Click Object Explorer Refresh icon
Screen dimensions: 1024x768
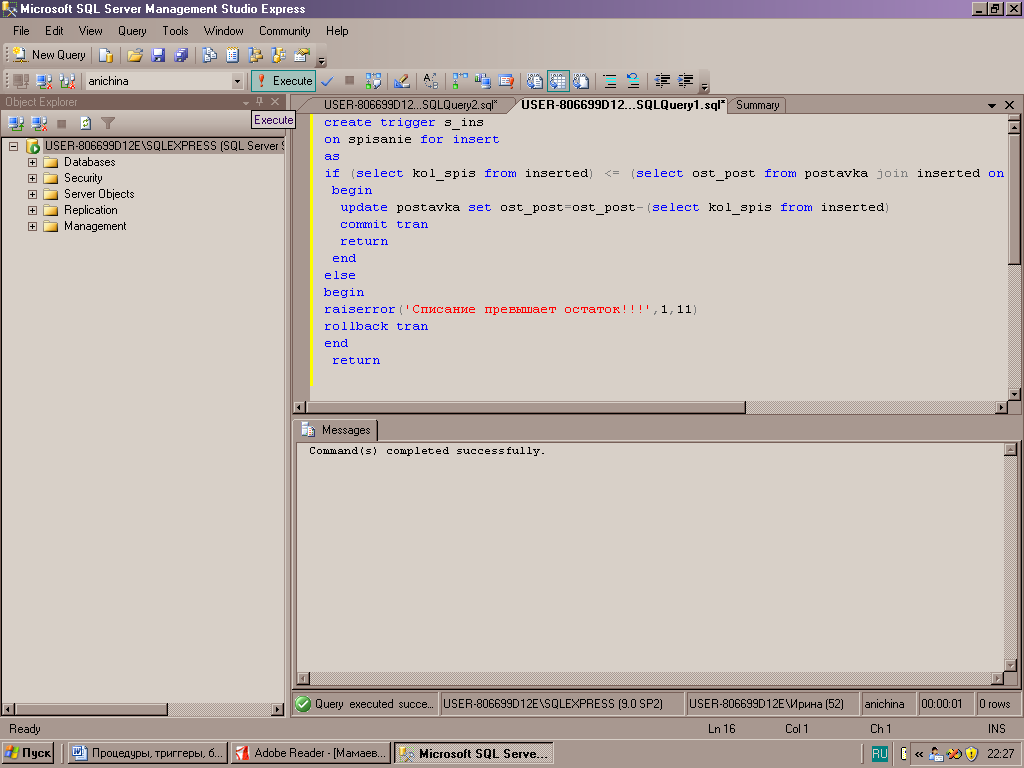point(86,123)
